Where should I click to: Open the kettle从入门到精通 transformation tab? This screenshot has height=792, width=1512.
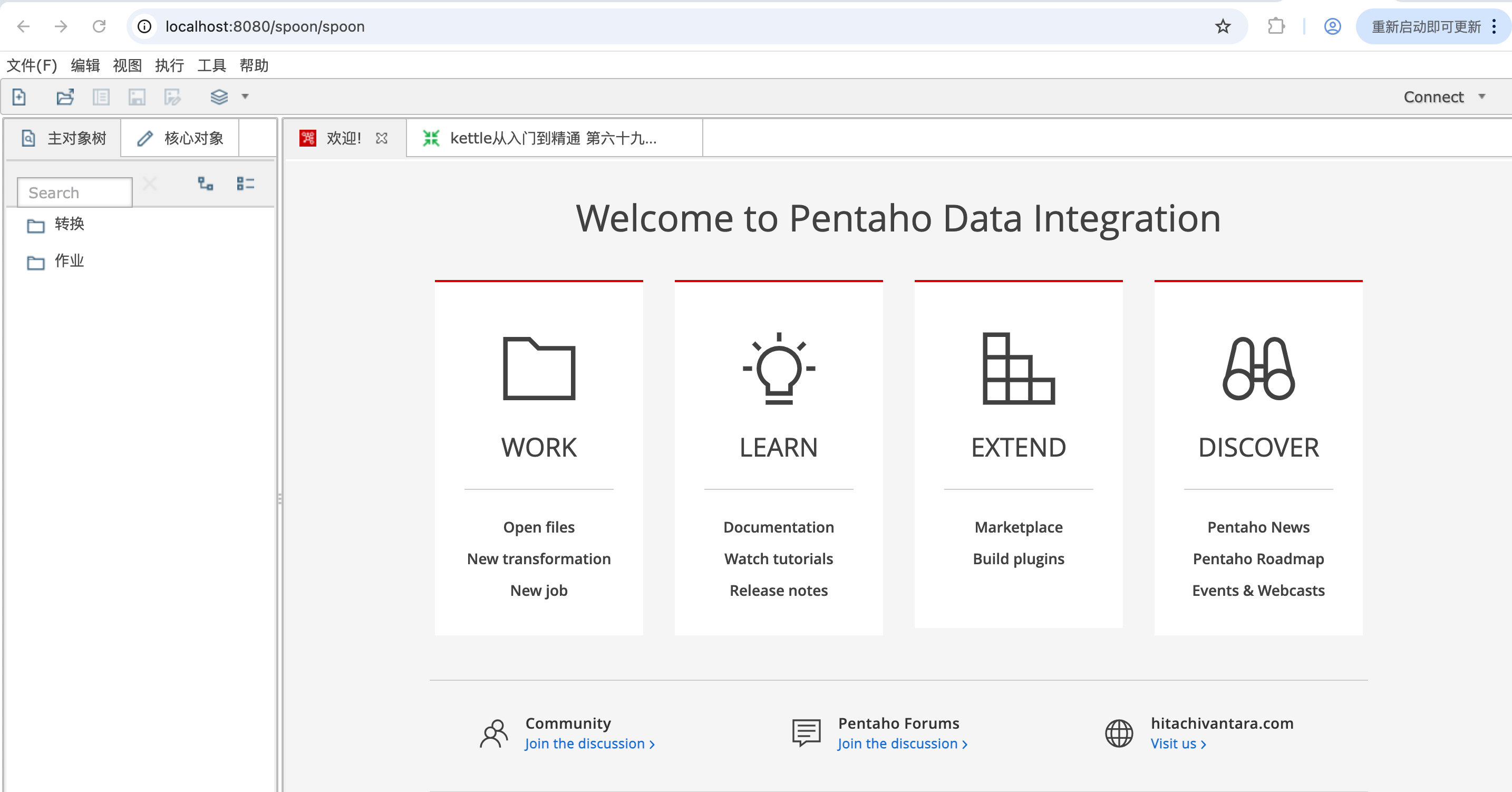pos(552,139)
